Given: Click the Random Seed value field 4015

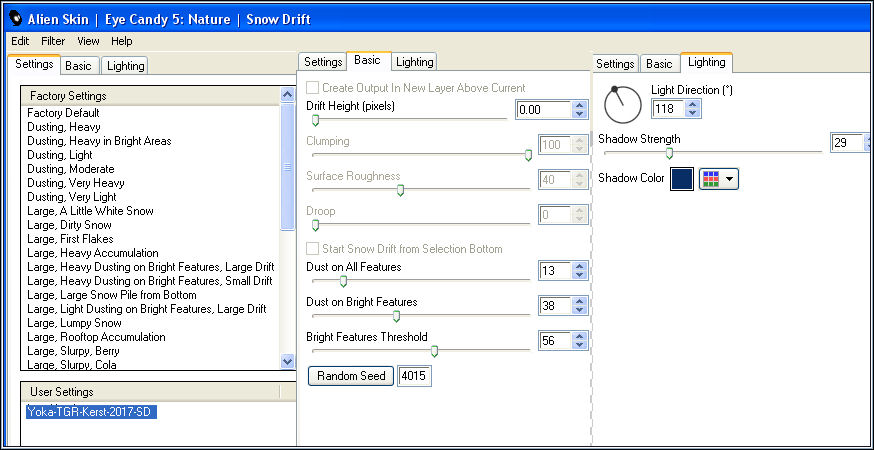Looking at the screenshot, I should click(x=414, y=376).
